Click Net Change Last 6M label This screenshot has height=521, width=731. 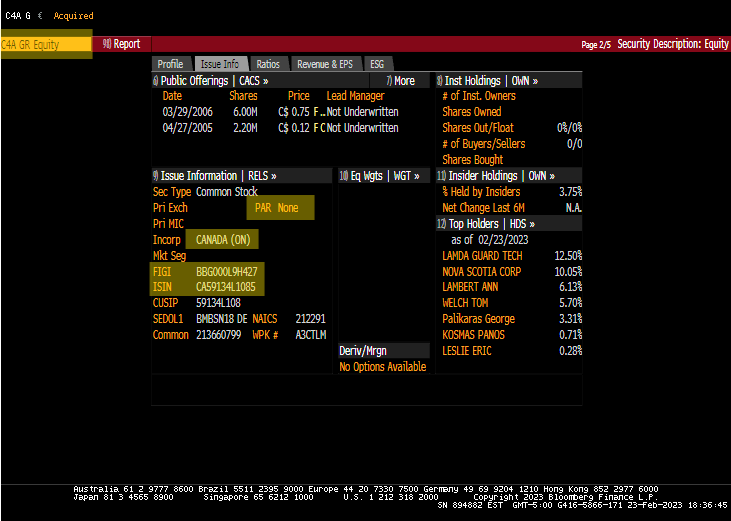point(483,207)
